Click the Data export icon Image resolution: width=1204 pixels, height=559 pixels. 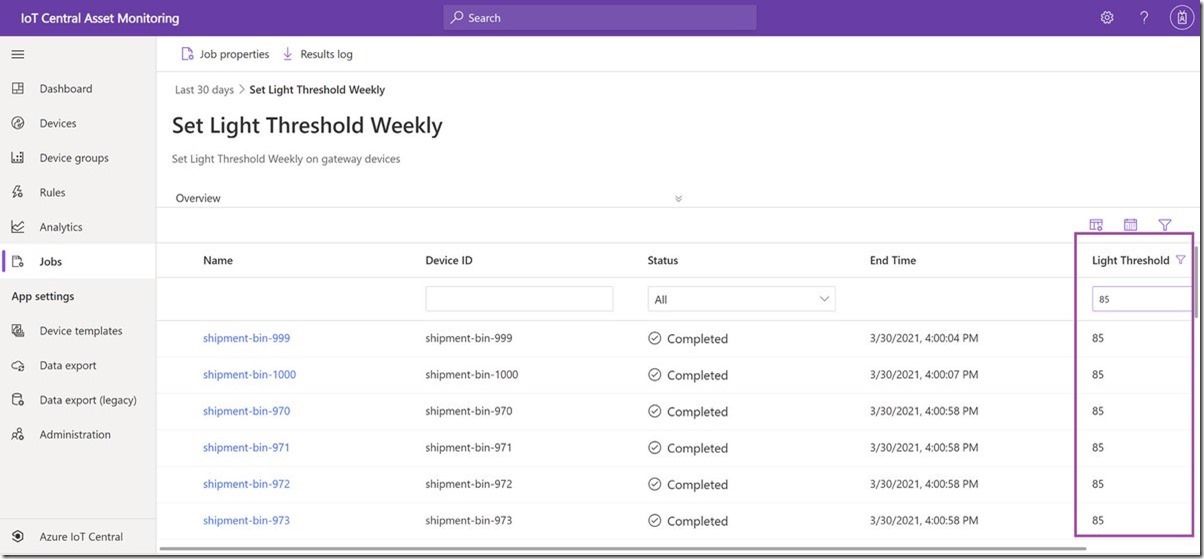click(17, 365)
